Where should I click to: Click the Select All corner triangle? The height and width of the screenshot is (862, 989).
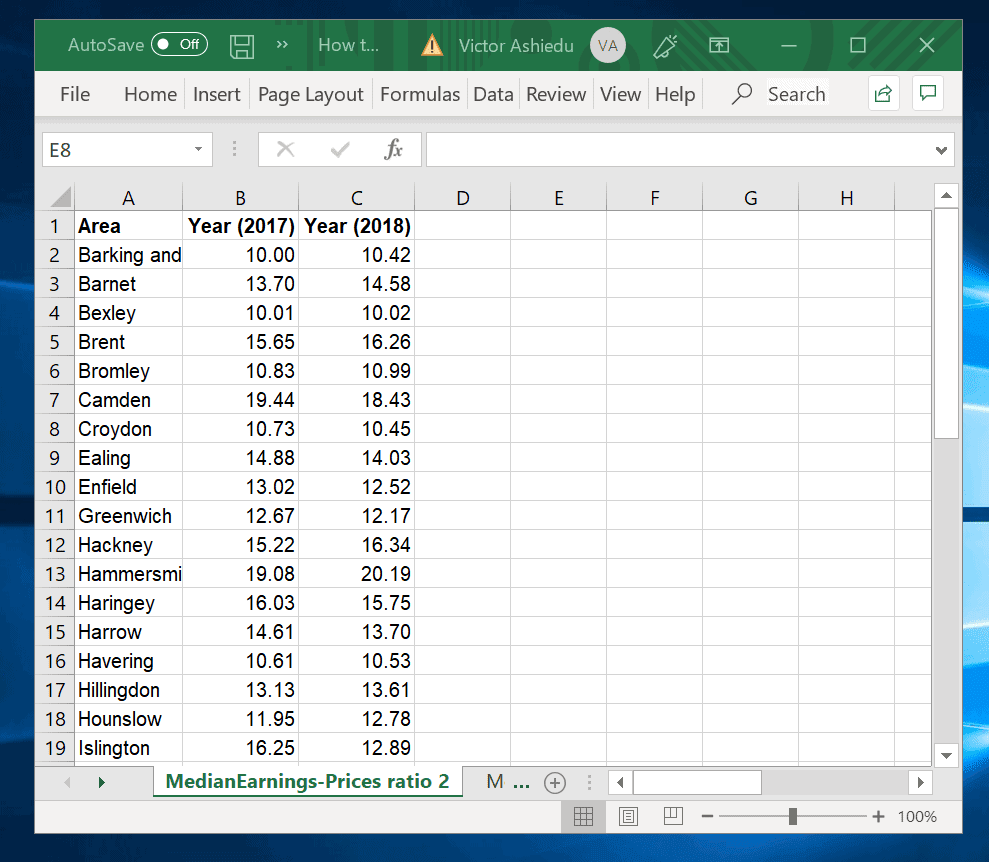61,197
